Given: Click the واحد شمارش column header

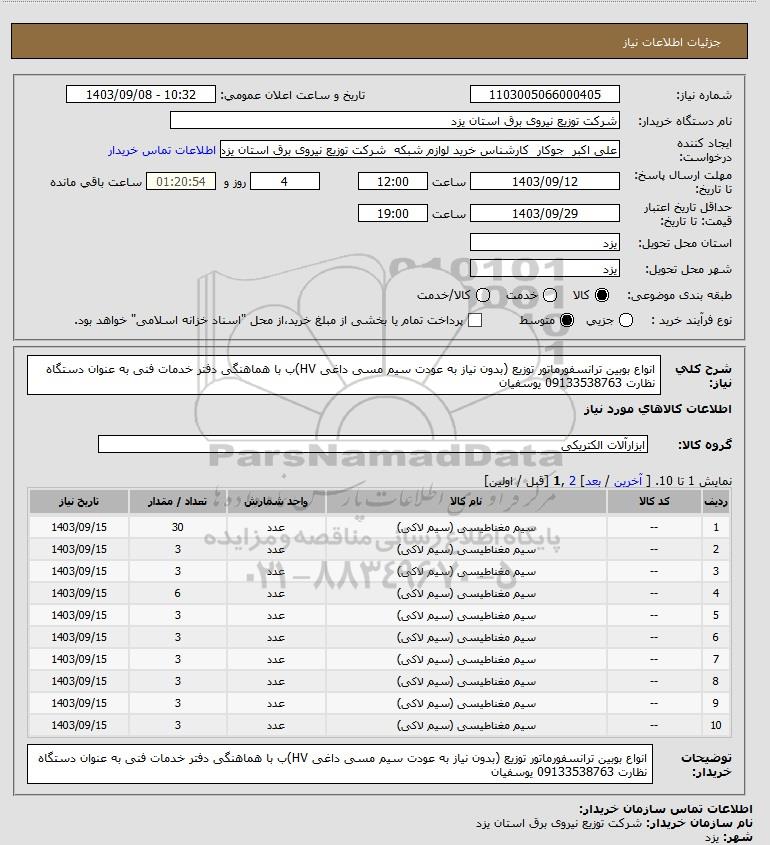Looking at the screenshot, I should click(x=276, y=502).
